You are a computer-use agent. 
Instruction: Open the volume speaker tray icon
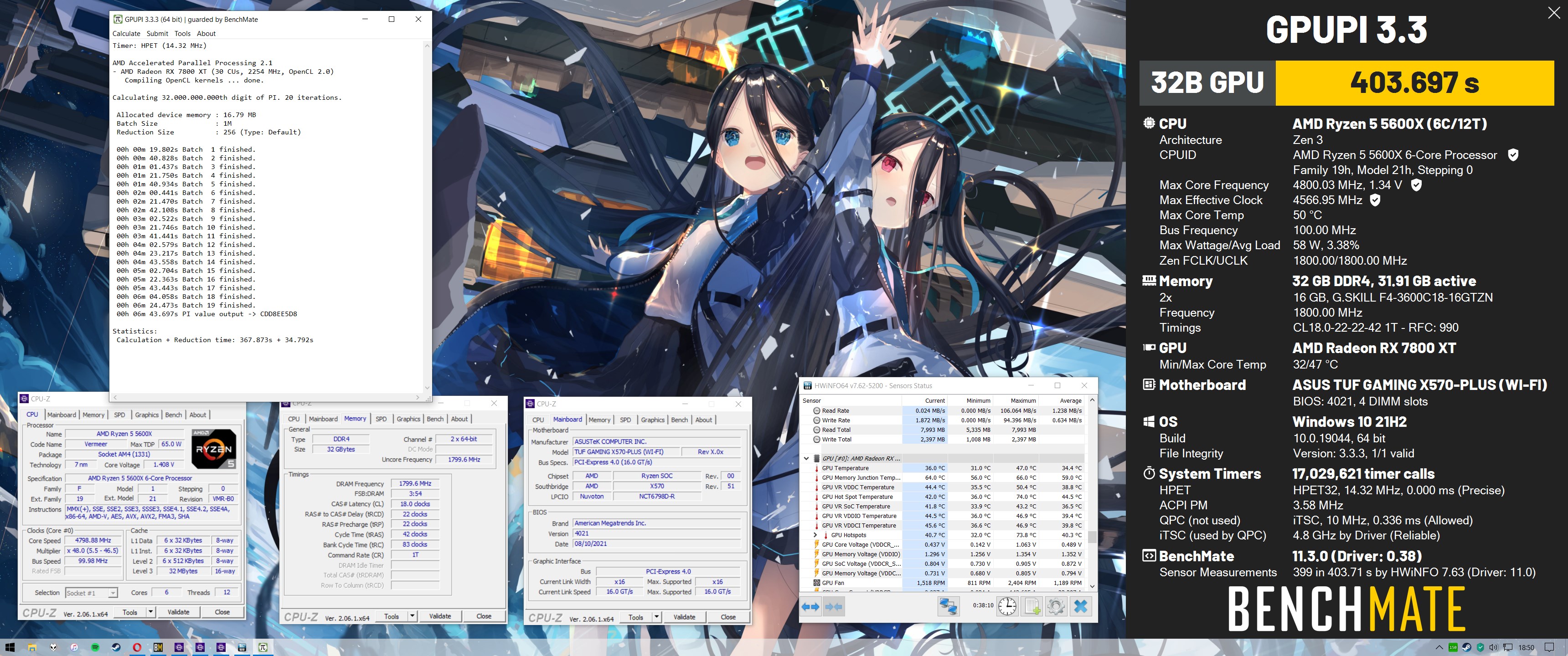click(x=1494, y=647)
